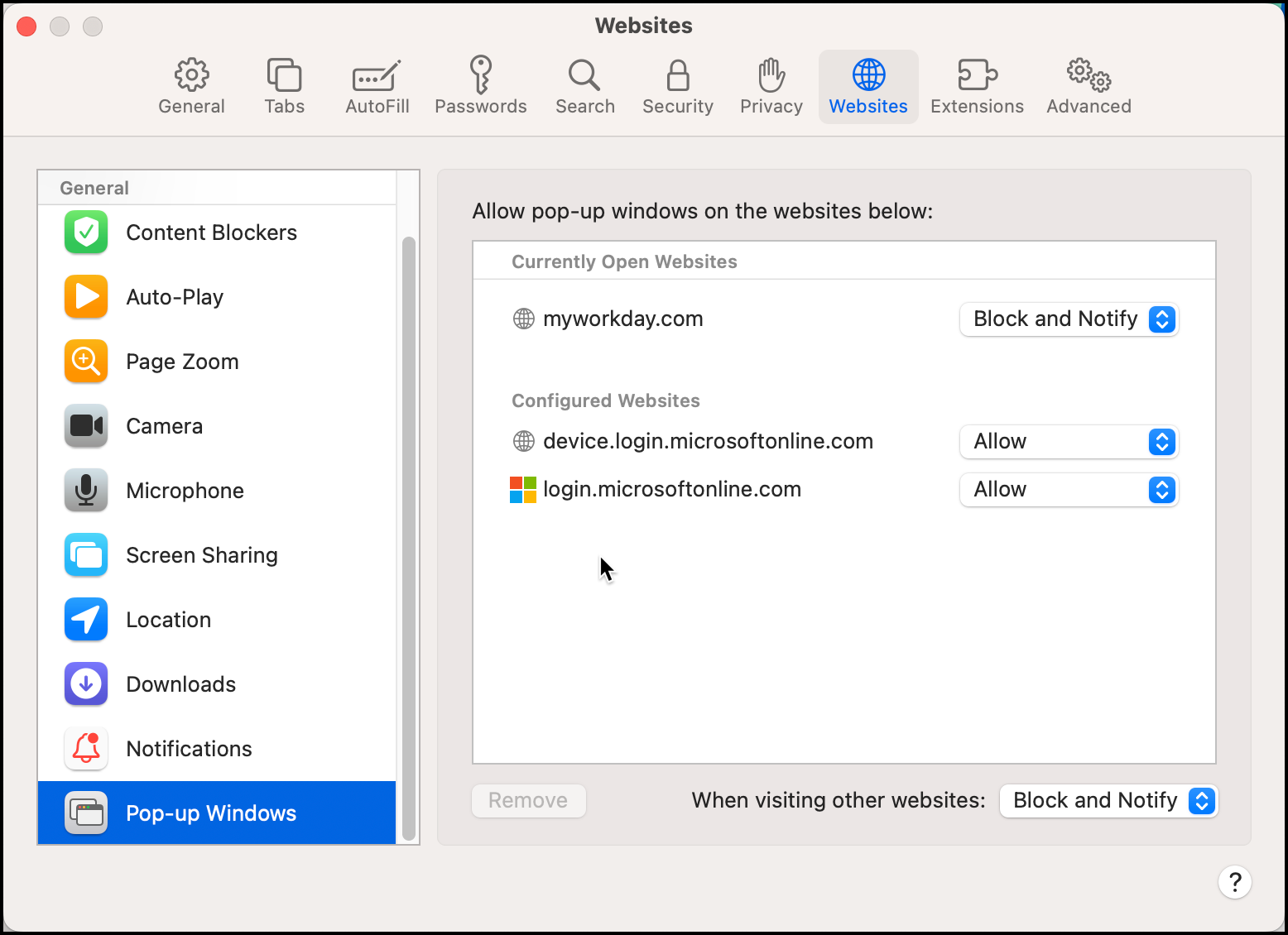Click the Screen Sharing sidebar icon

click(86, 555)
